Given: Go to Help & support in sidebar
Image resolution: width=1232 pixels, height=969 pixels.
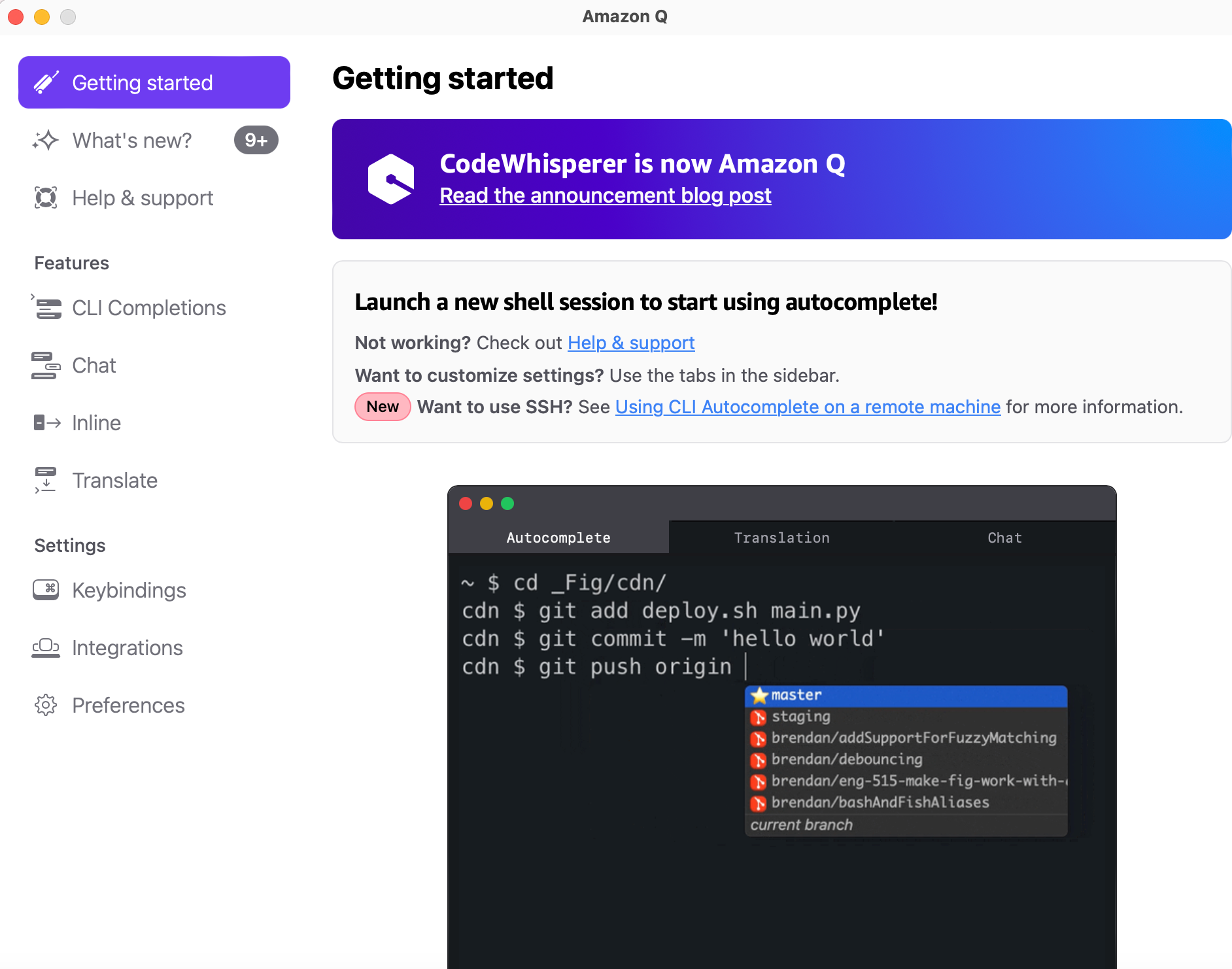Looking at the screenshot, I should tap(154, 197).
